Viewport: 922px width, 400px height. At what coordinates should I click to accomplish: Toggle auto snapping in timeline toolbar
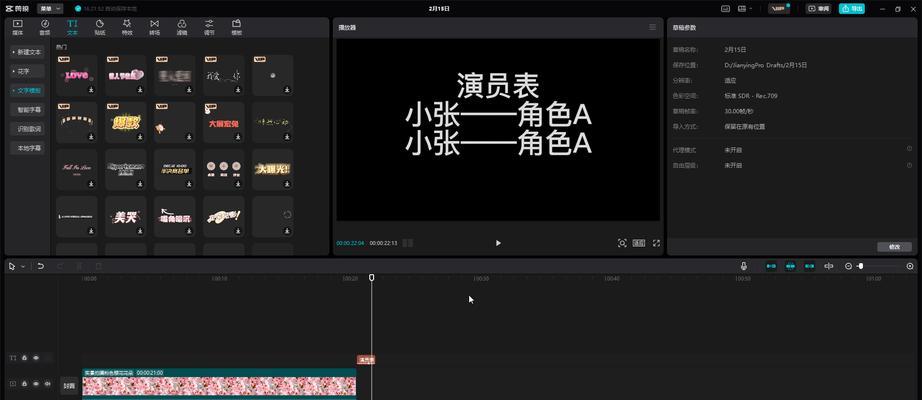click(x=790, y=266)
